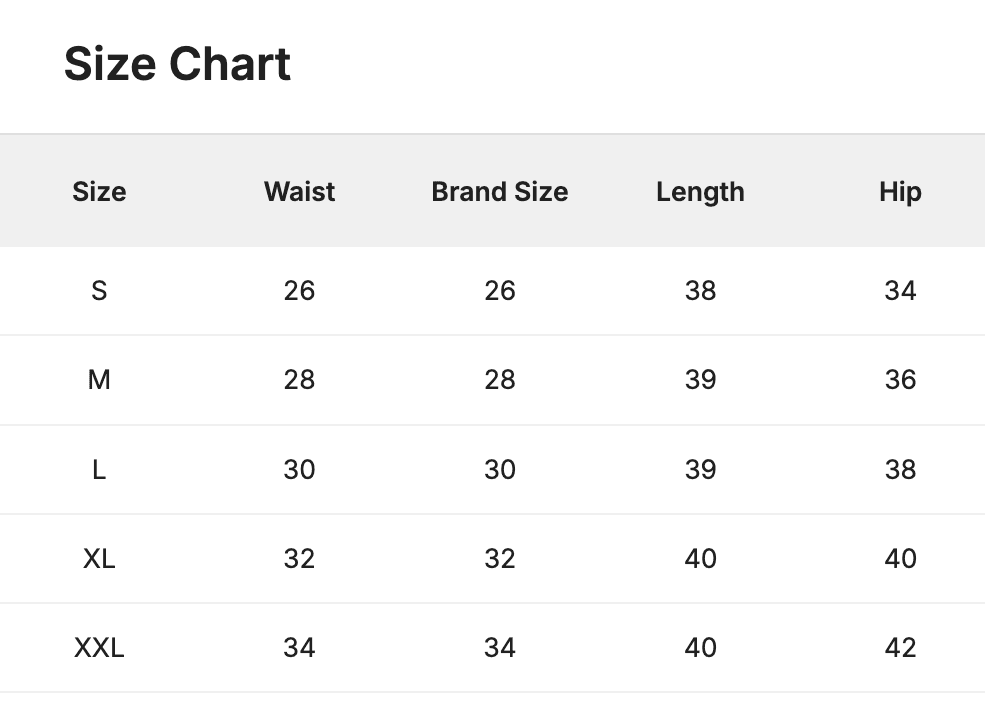985x720 pixels.
Task: Click the Size Chart heading
Action: click(177, 65)
